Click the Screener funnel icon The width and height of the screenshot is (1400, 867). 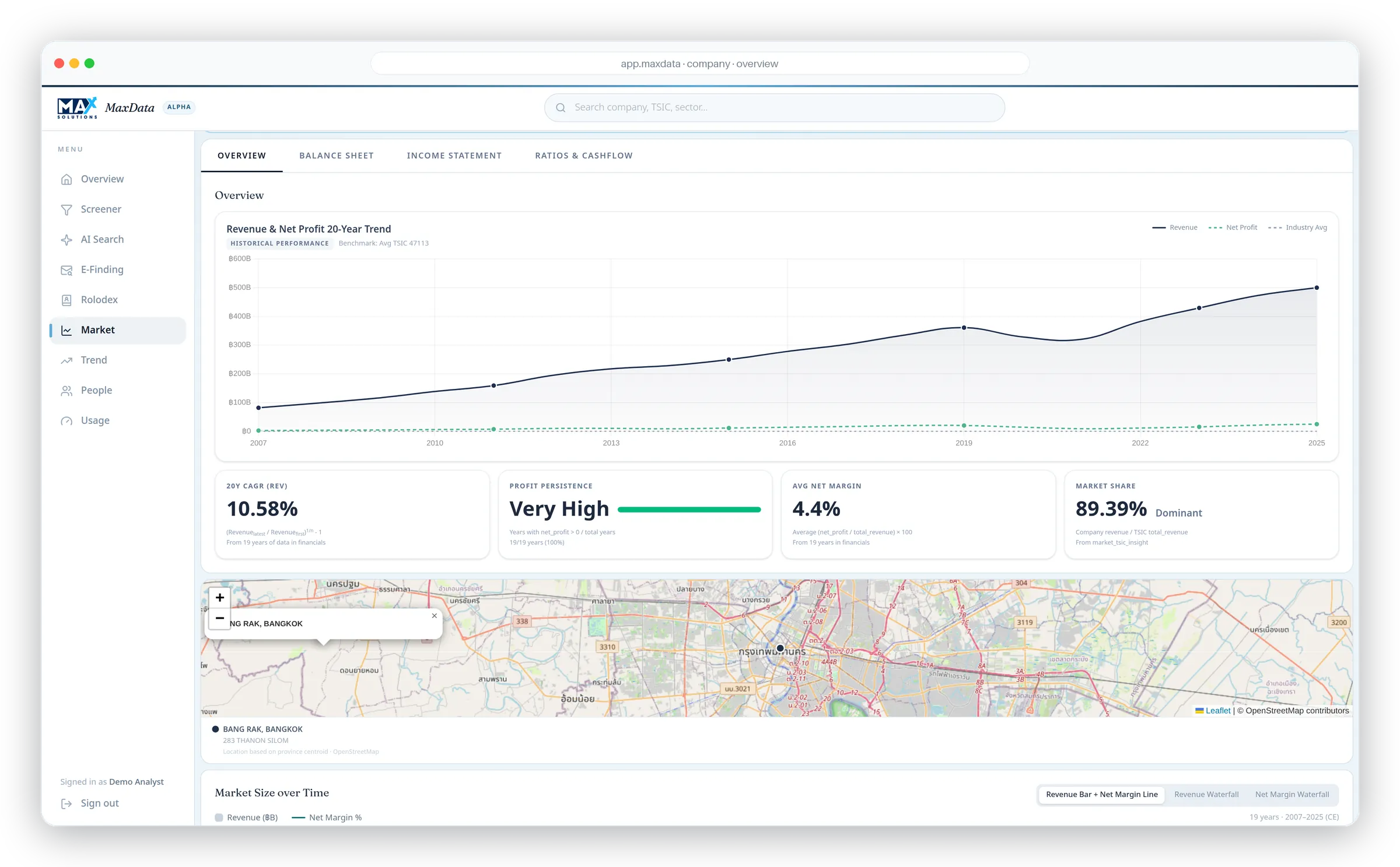coord(66,210)
